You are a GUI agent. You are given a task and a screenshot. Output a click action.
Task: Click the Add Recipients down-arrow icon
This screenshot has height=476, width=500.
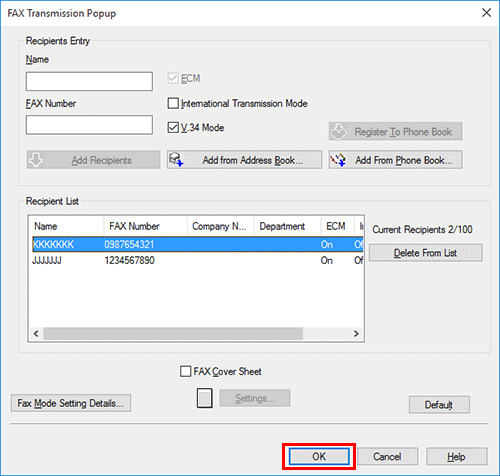coord(36,160)
